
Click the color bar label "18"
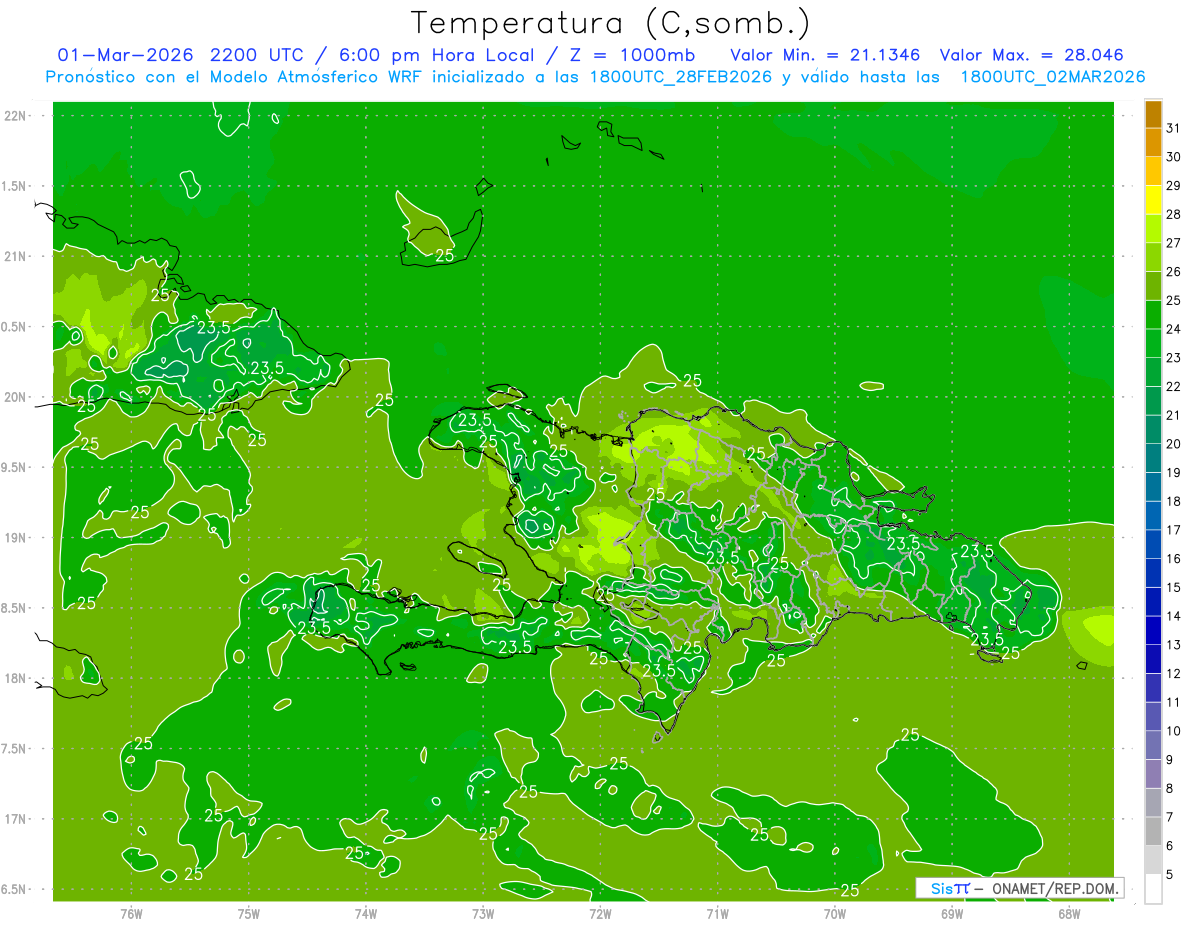coord(1174,501)
